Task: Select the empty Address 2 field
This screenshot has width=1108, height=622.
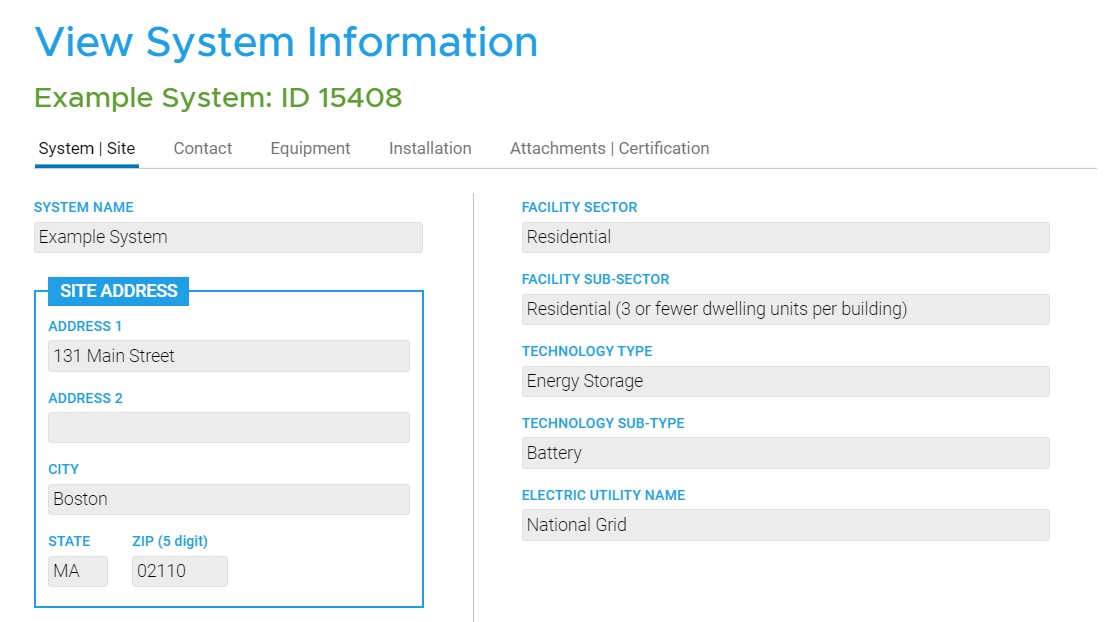Action: (228, 427)
